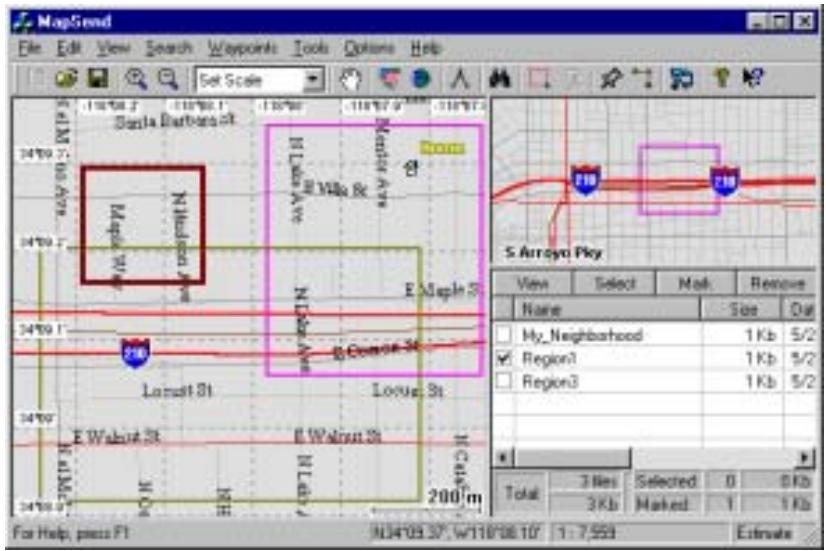Click the Save floppy disk icon
This screenshot has width=826, height=551.
point(98,79)
